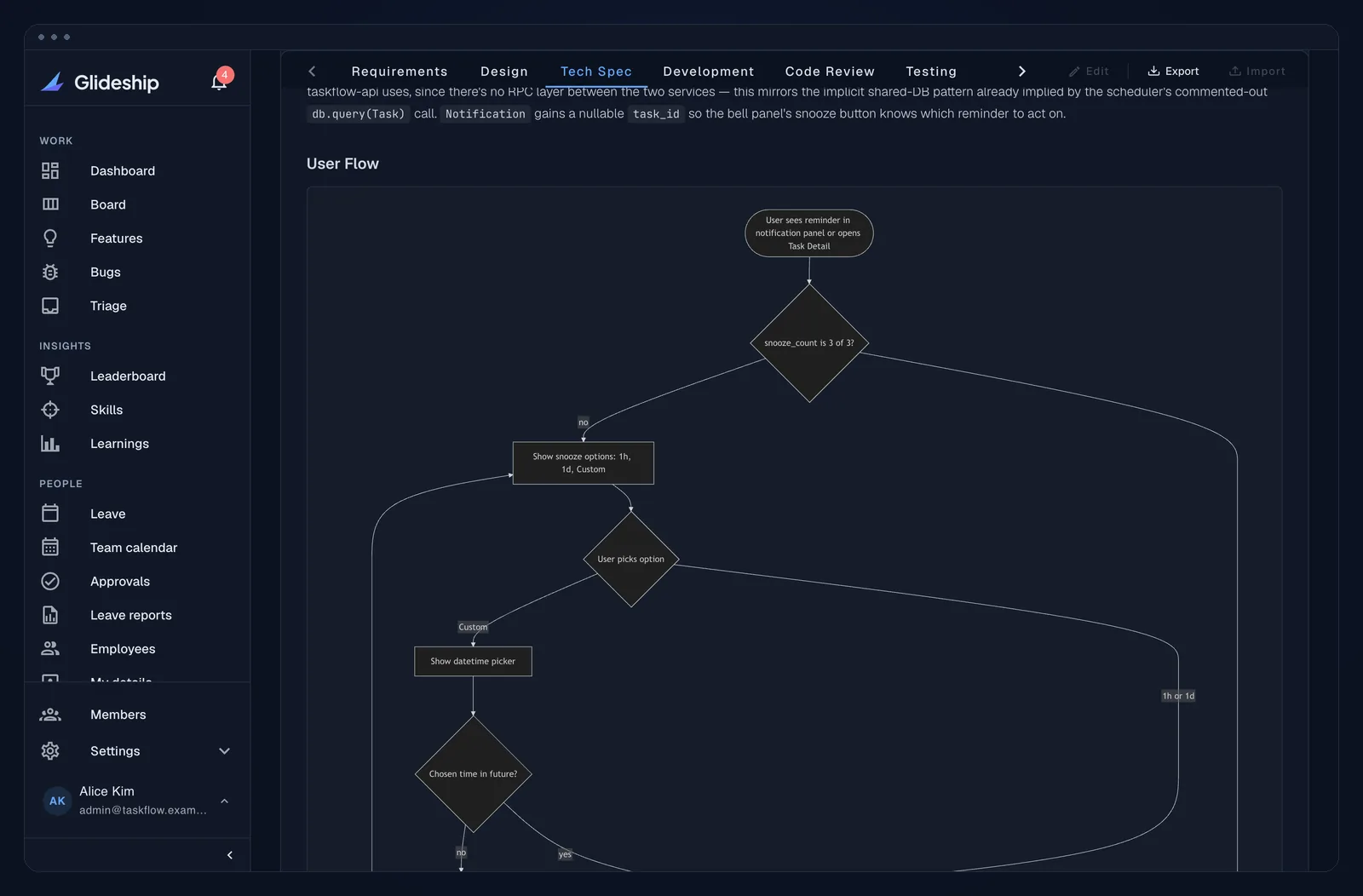Open the Team calendar icon
The height and width of the screenshot is (896, 1363).
[x=50, y=547]
